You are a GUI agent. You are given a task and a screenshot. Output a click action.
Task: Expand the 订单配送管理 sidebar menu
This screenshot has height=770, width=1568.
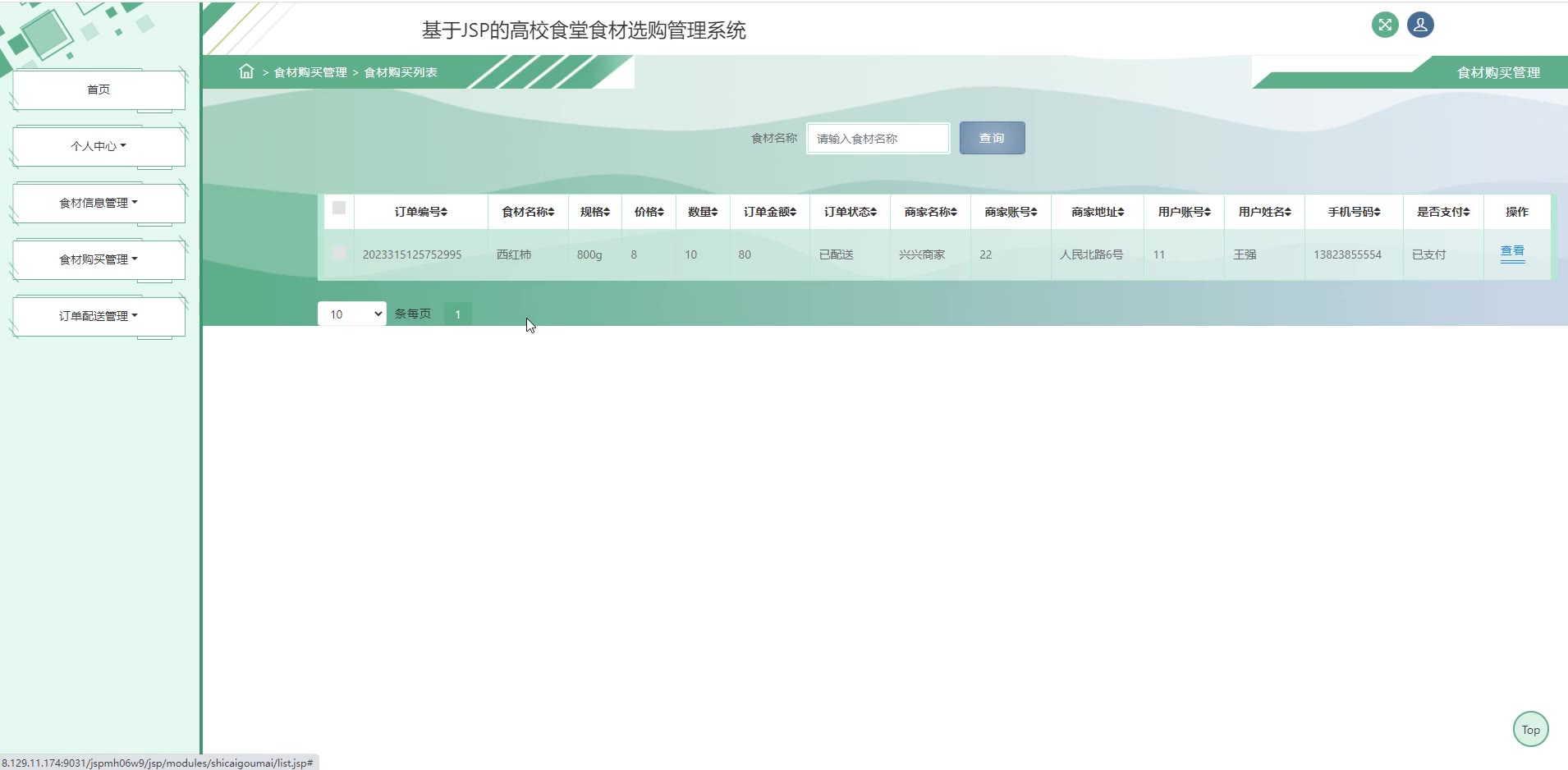pyautogui.click(x=99, y=316)
